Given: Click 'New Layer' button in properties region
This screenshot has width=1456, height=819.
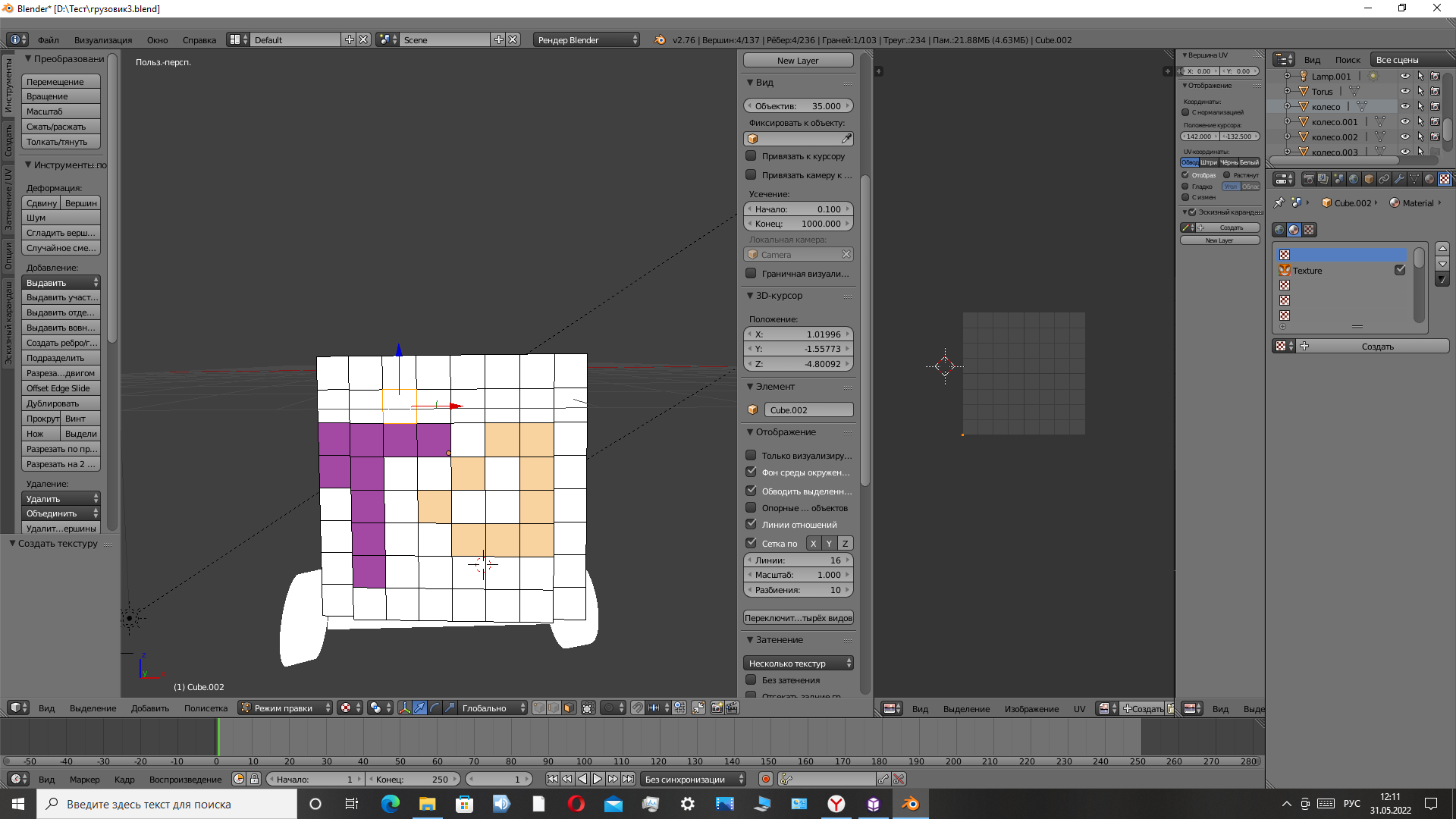Looking at the screenshot, I should click(x=798, y=60).
